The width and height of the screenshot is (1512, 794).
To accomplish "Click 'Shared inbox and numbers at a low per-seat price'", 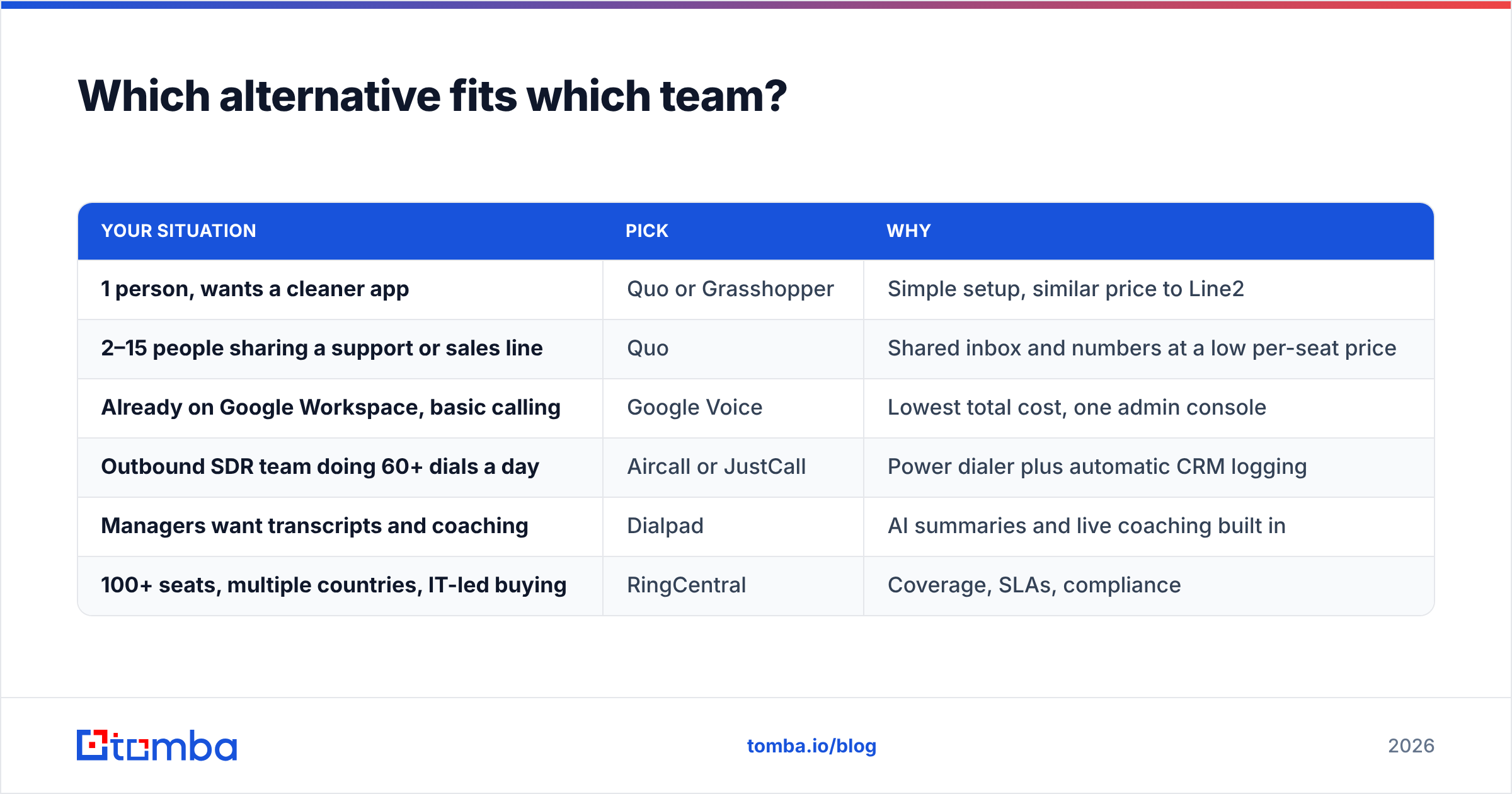I will (x=1142, y=348).
